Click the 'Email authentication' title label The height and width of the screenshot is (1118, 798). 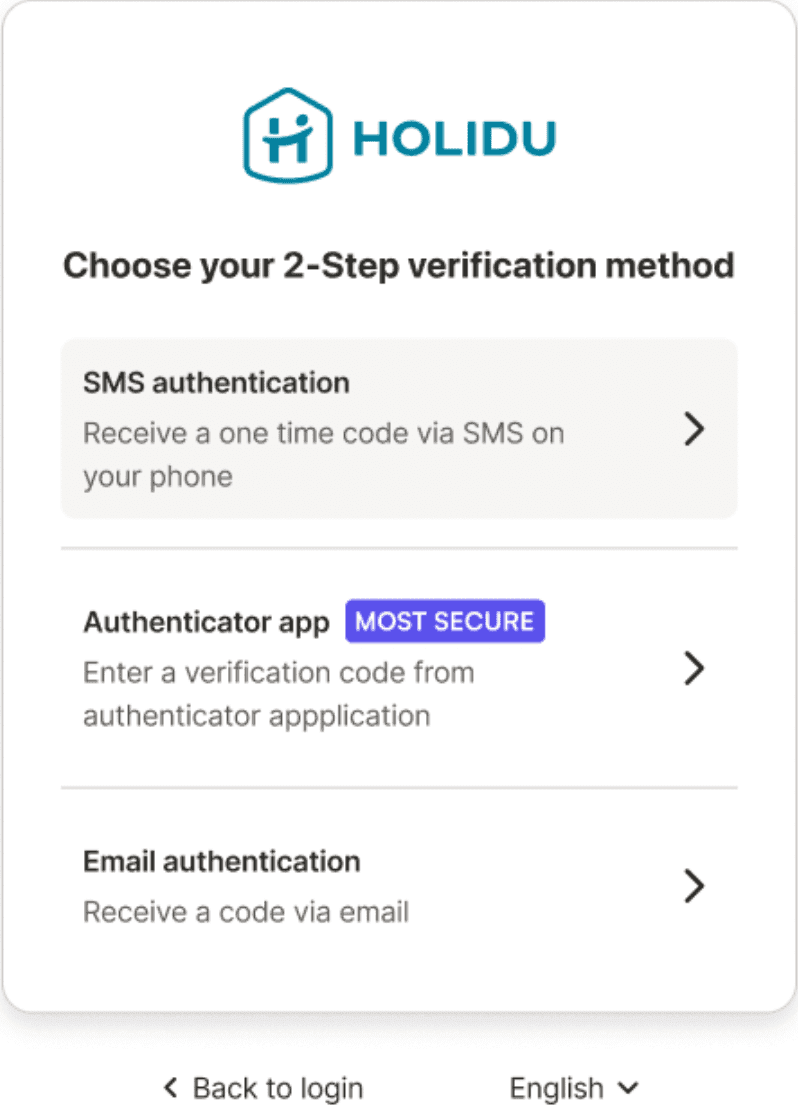[221, 861]
